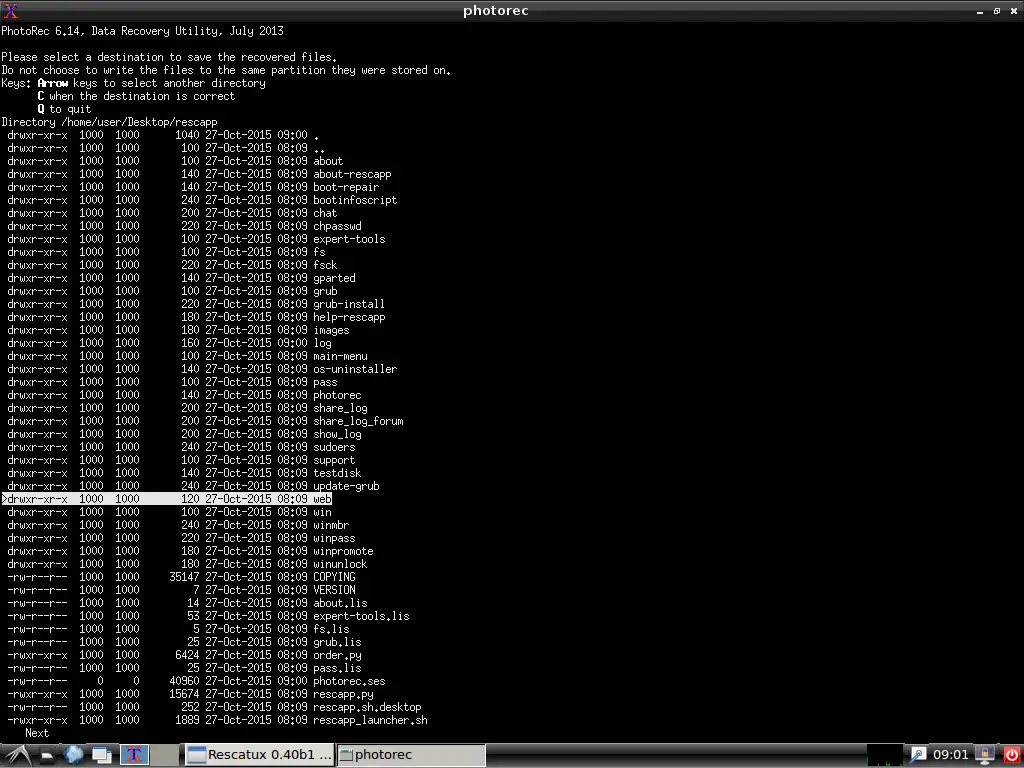Screen dimensions: 1024x768
Task: Open the network connection tray icon
Action: [918, 755]
